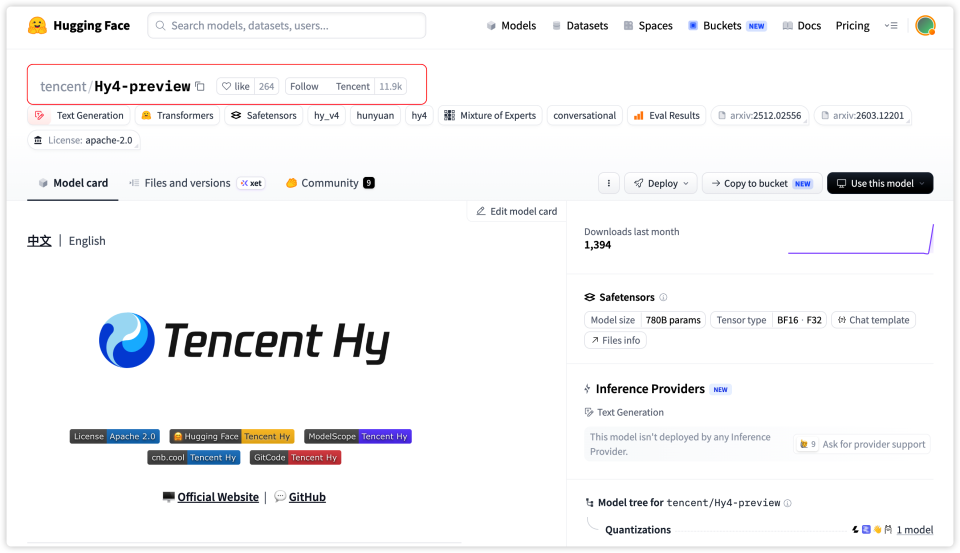Click the Tensor type BF16 F32 chip
Image resolution: width=960 pixels, height=553 pixels.
(x=768, y=320)
